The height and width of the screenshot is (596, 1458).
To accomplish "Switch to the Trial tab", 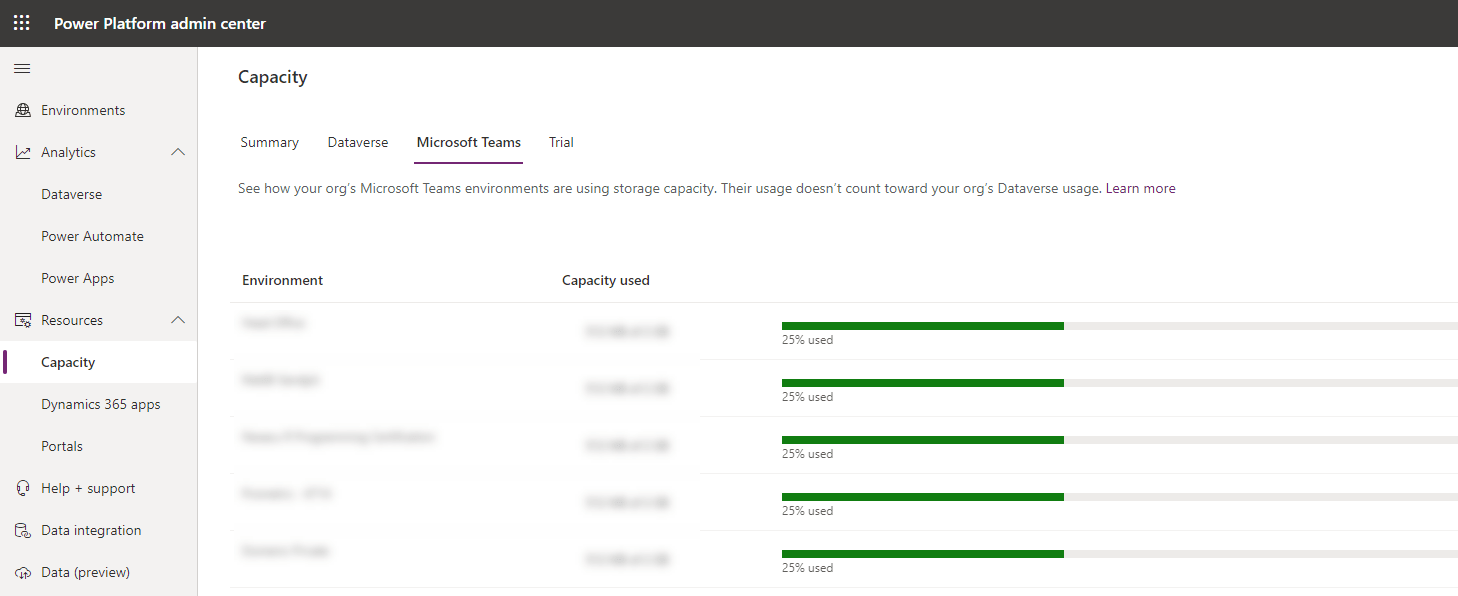I will click(x=561, y=142).
